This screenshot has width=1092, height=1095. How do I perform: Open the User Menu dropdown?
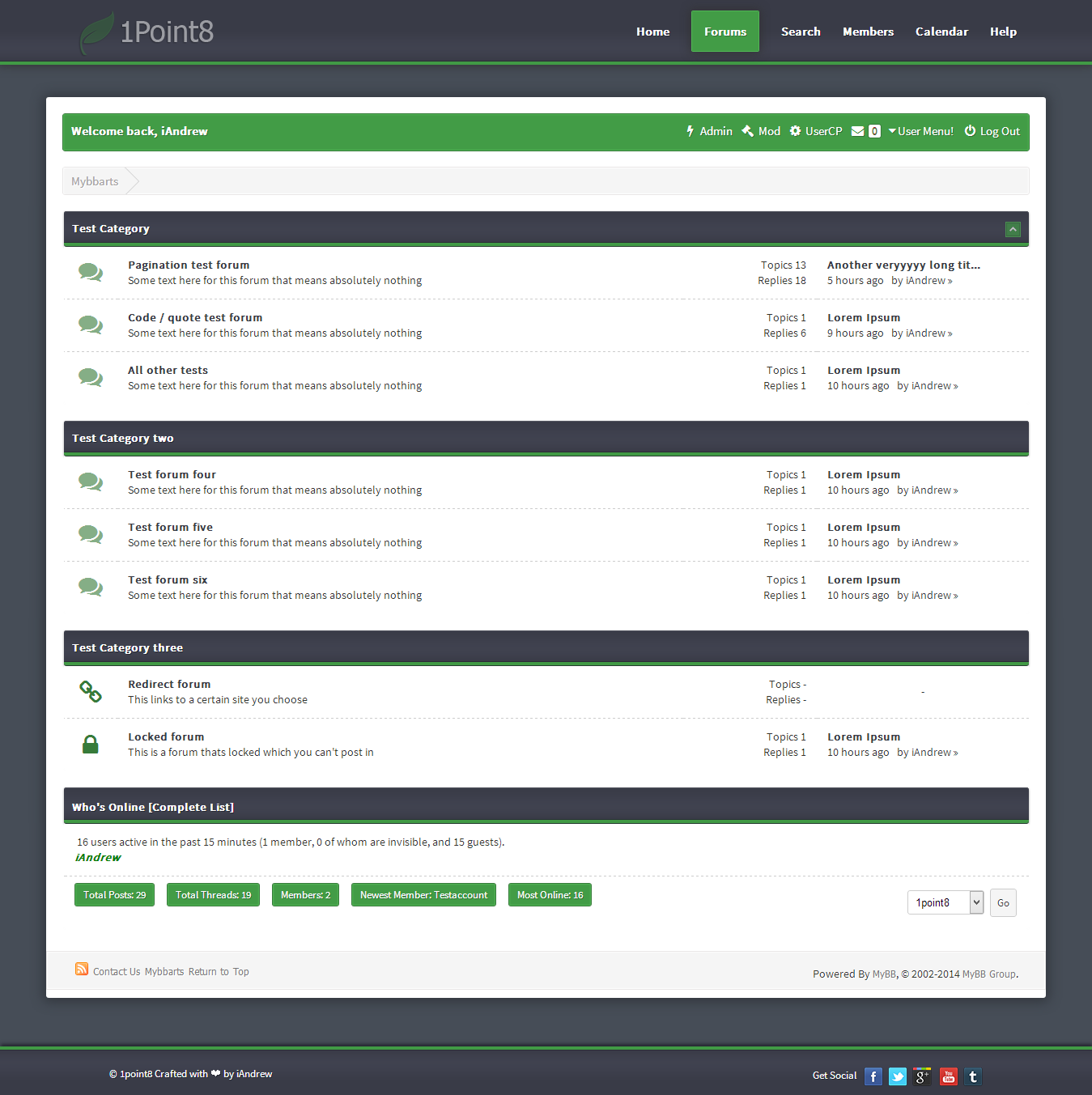tap(920, 131)
